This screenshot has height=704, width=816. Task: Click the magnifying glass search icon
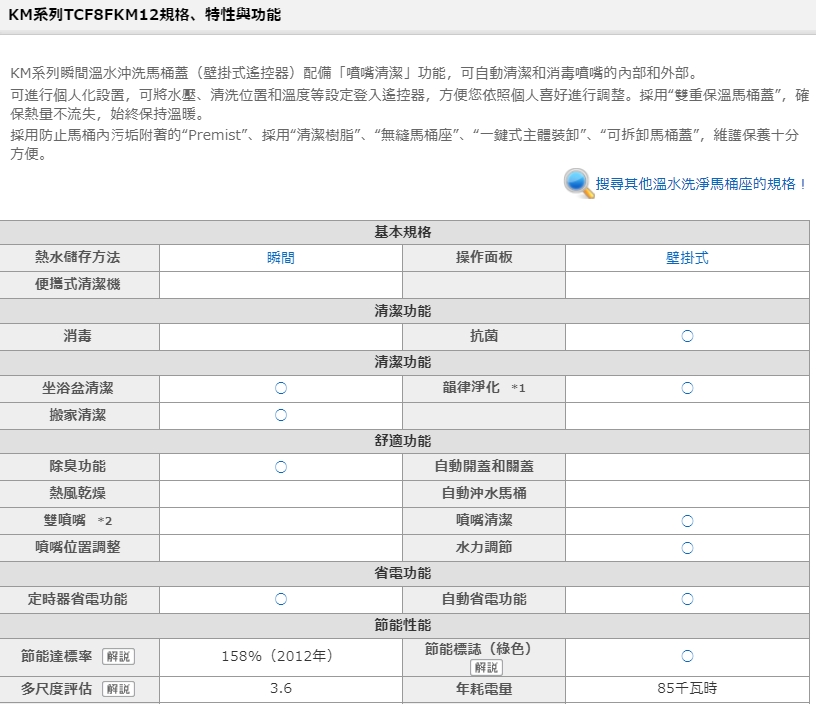(579, 183)
